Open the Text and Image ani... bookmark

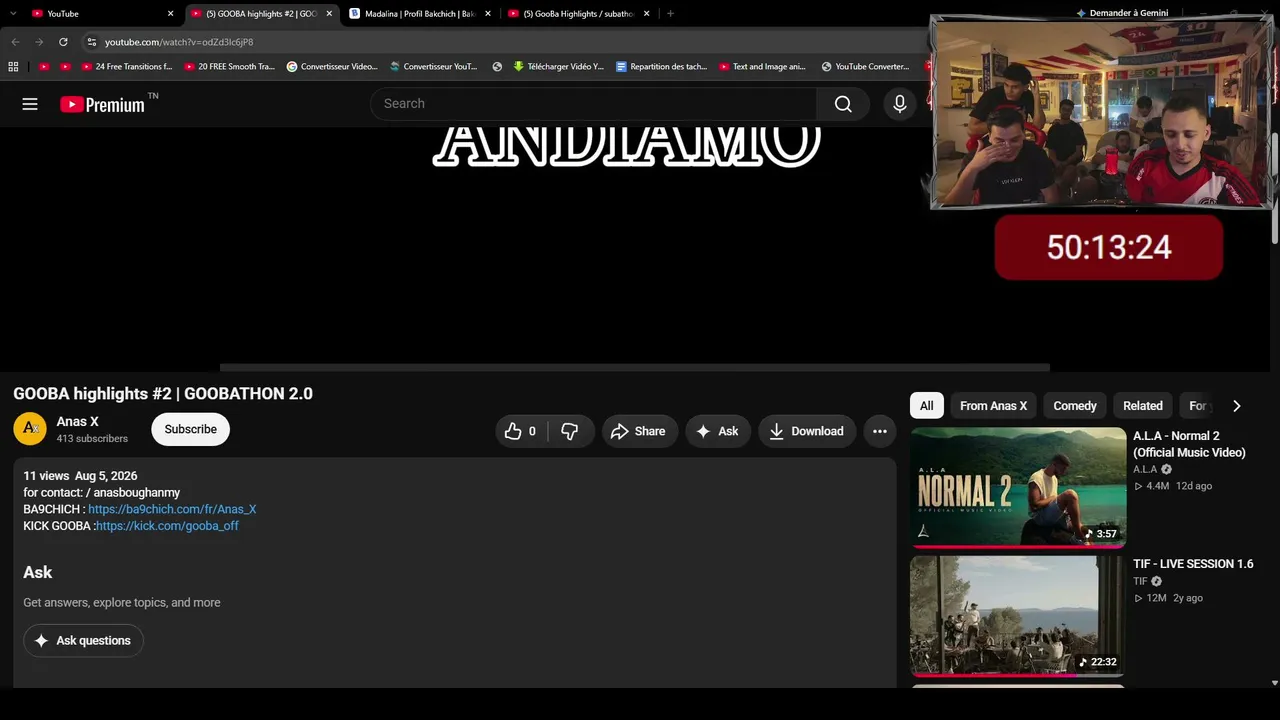pos(762,67)
